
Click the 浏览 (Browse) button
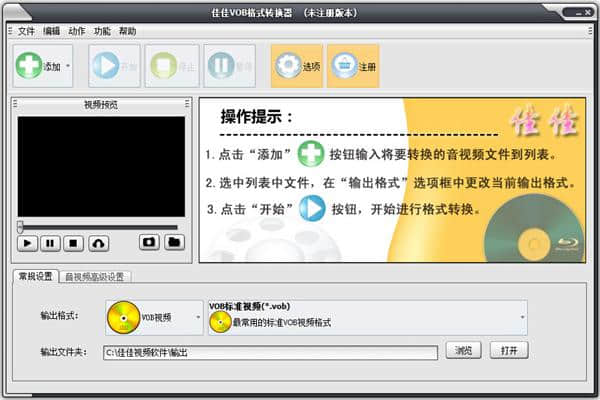tap(463, 350)
